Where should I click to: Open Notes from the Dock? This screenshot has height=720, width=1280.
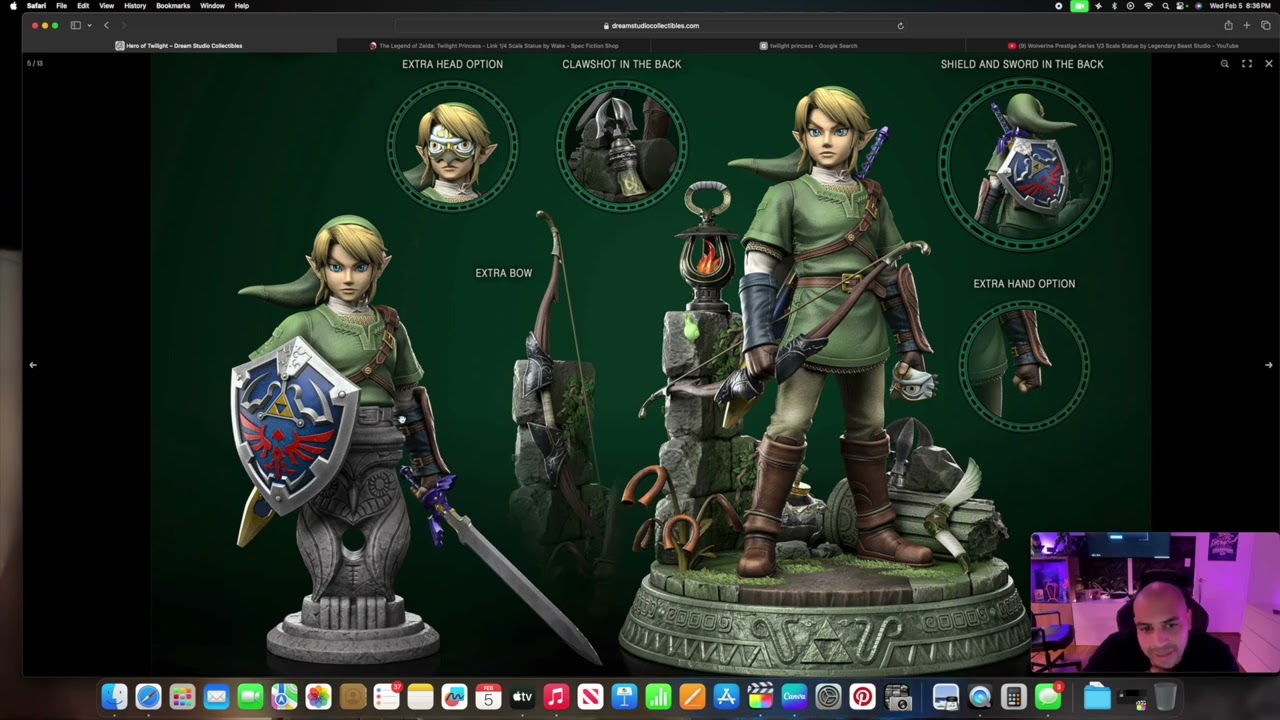(x=420, y=697)
